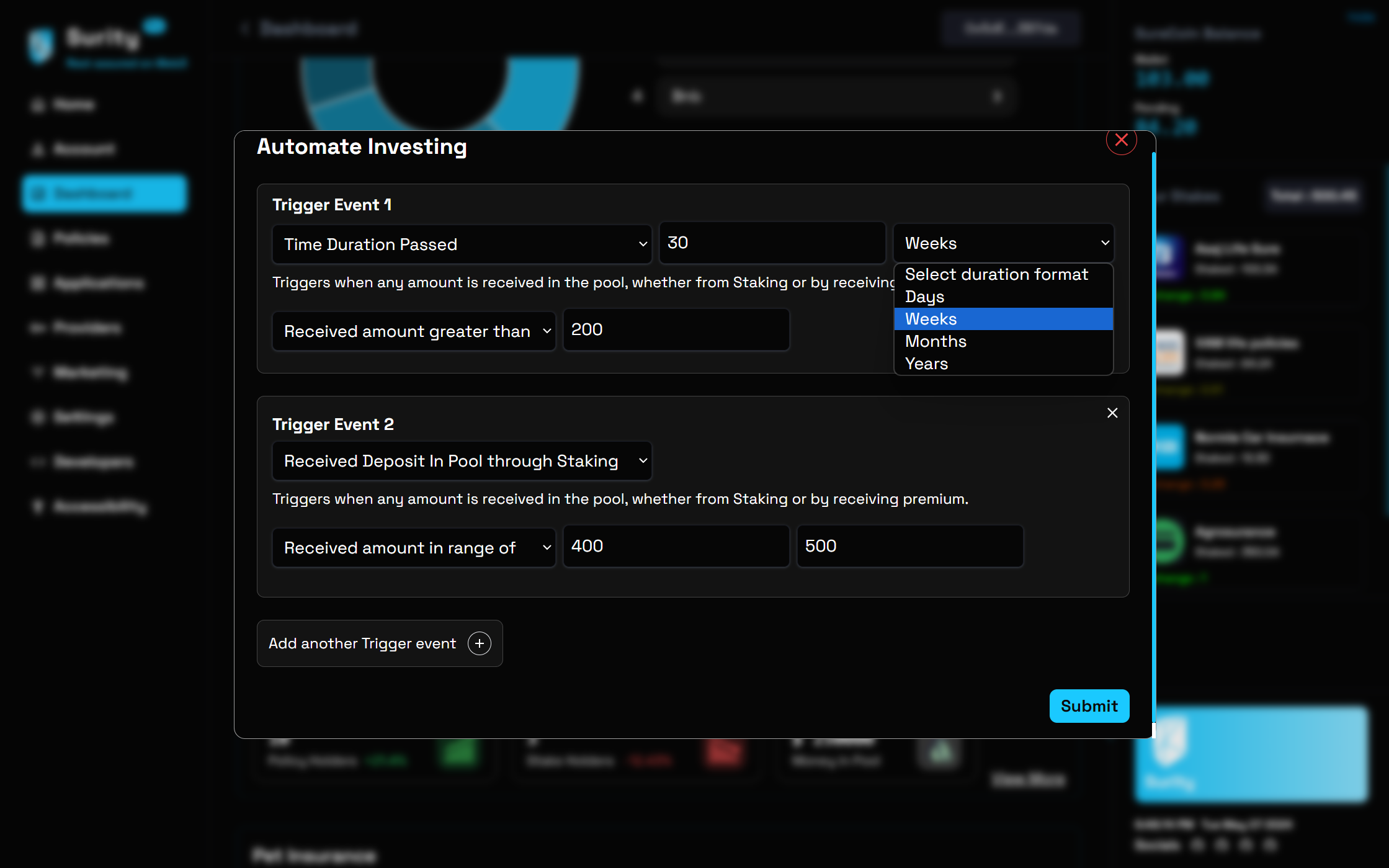Expand the Weeks duration format dropdown
Image resolution: width=1389 pixels, height=868 pixels.
(x=1003, y=243)
